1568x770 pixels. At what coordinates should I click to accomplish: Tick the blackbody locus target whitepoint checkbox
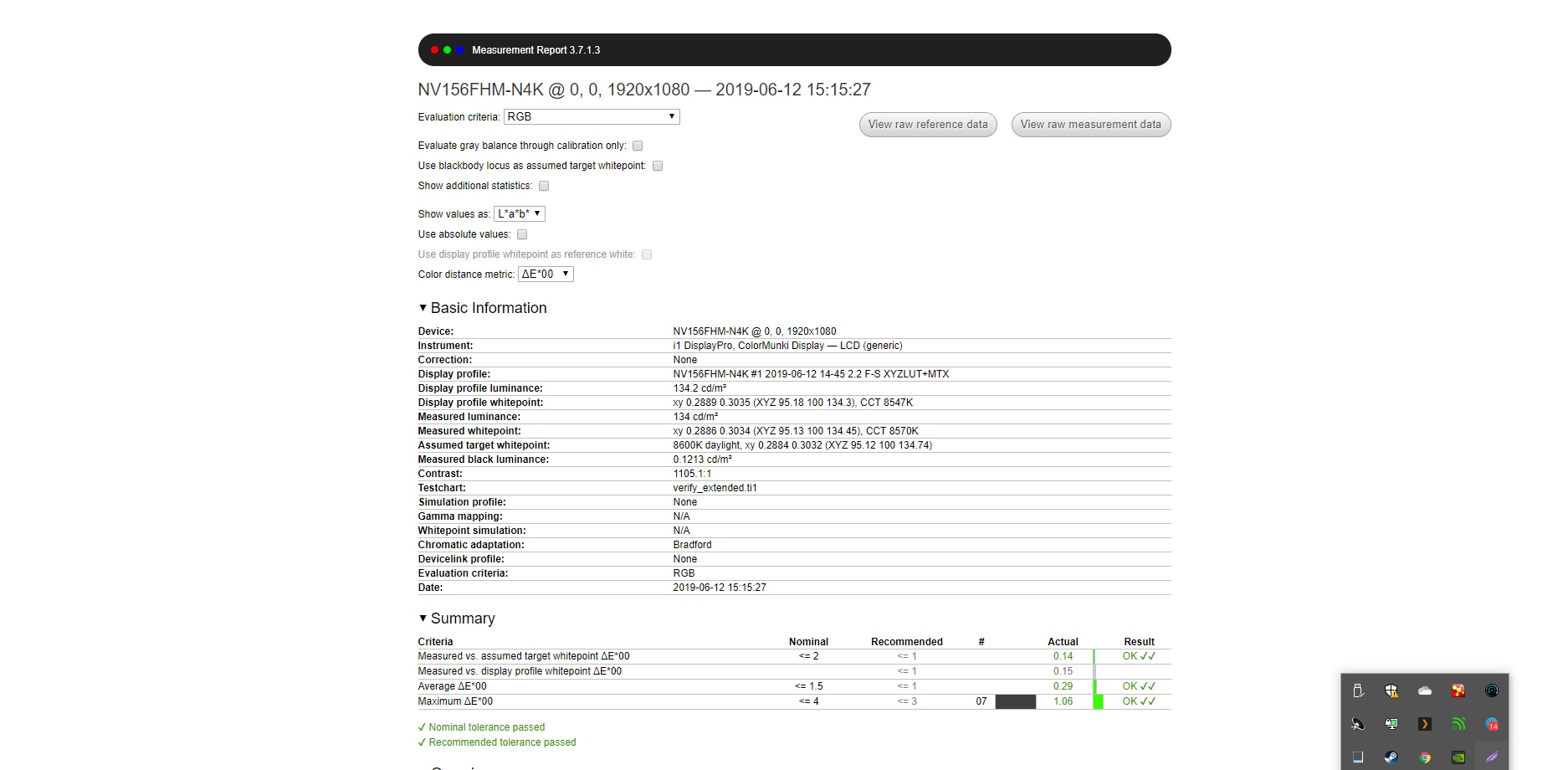coord(658,166)
